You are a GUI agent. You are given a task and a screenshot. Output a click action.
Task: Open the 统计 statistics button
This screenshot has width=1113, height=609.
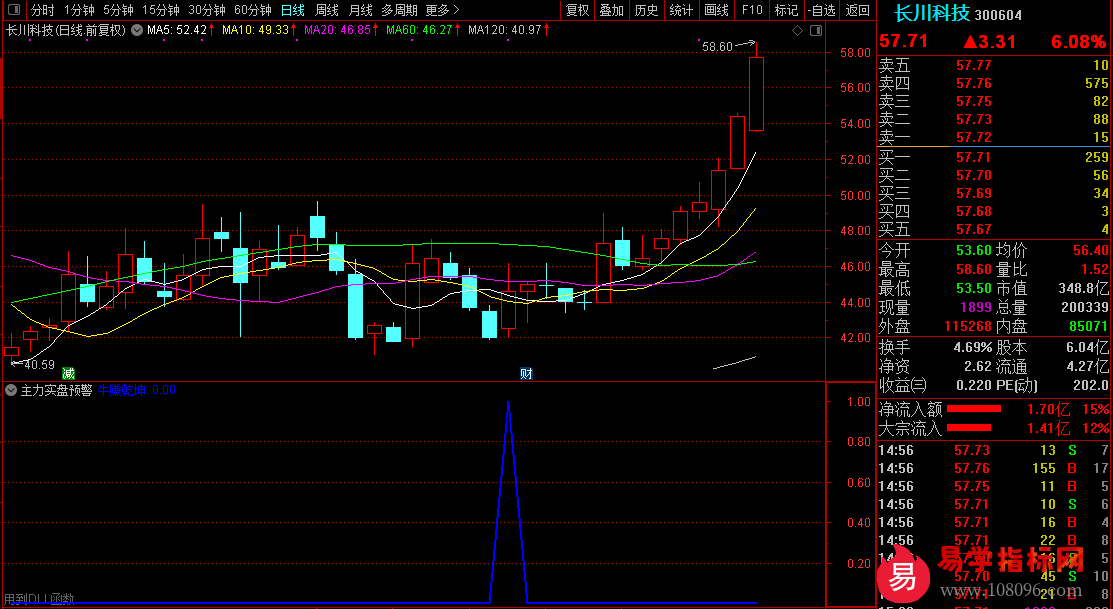[x=681, y=10]
